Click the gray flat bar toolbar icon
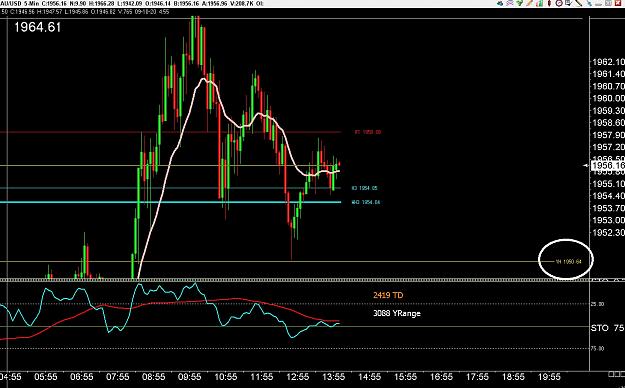The height and width of the screenshot is (388, 625). coord(599,4)
